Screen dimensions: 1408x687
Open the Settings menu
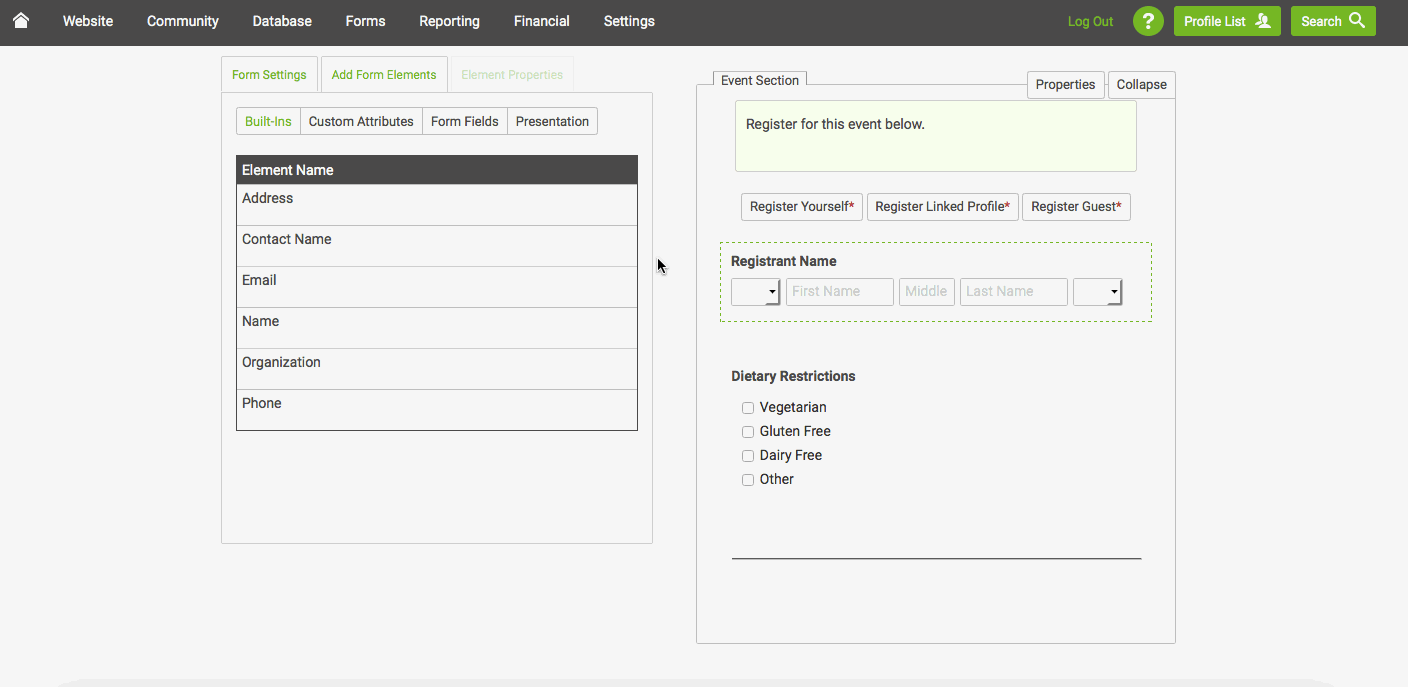(629, 21)
